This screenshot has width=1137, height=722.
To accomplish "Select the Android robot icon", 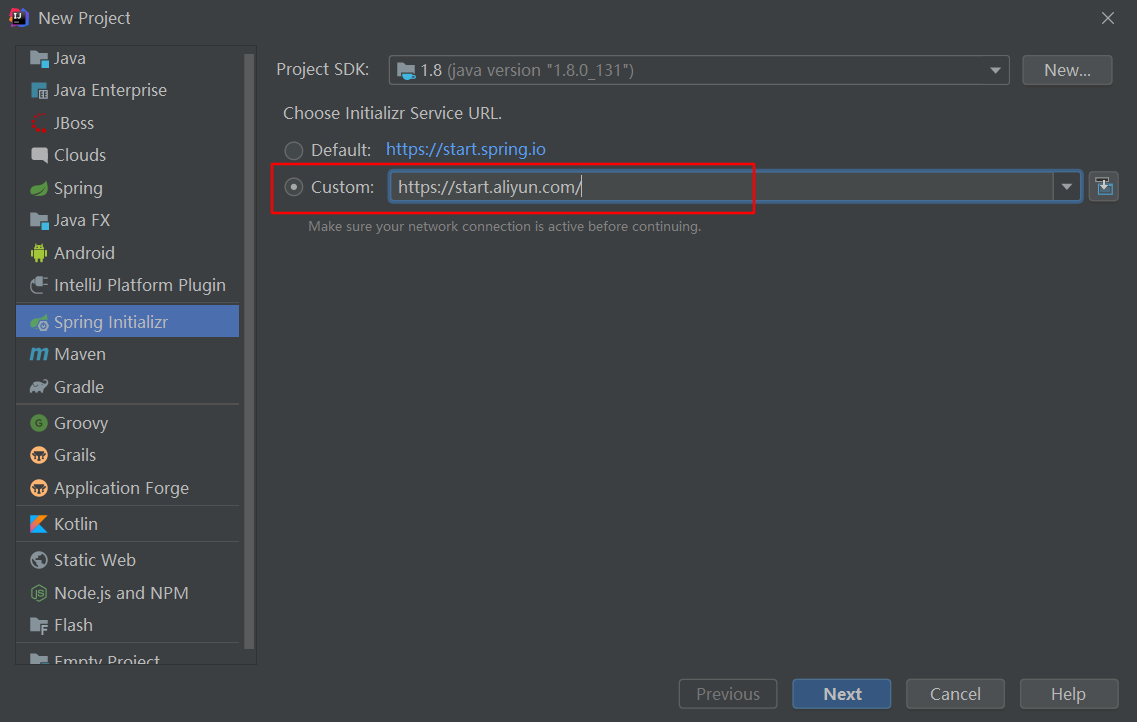I will pyautogui.click(x=39, y=253).
